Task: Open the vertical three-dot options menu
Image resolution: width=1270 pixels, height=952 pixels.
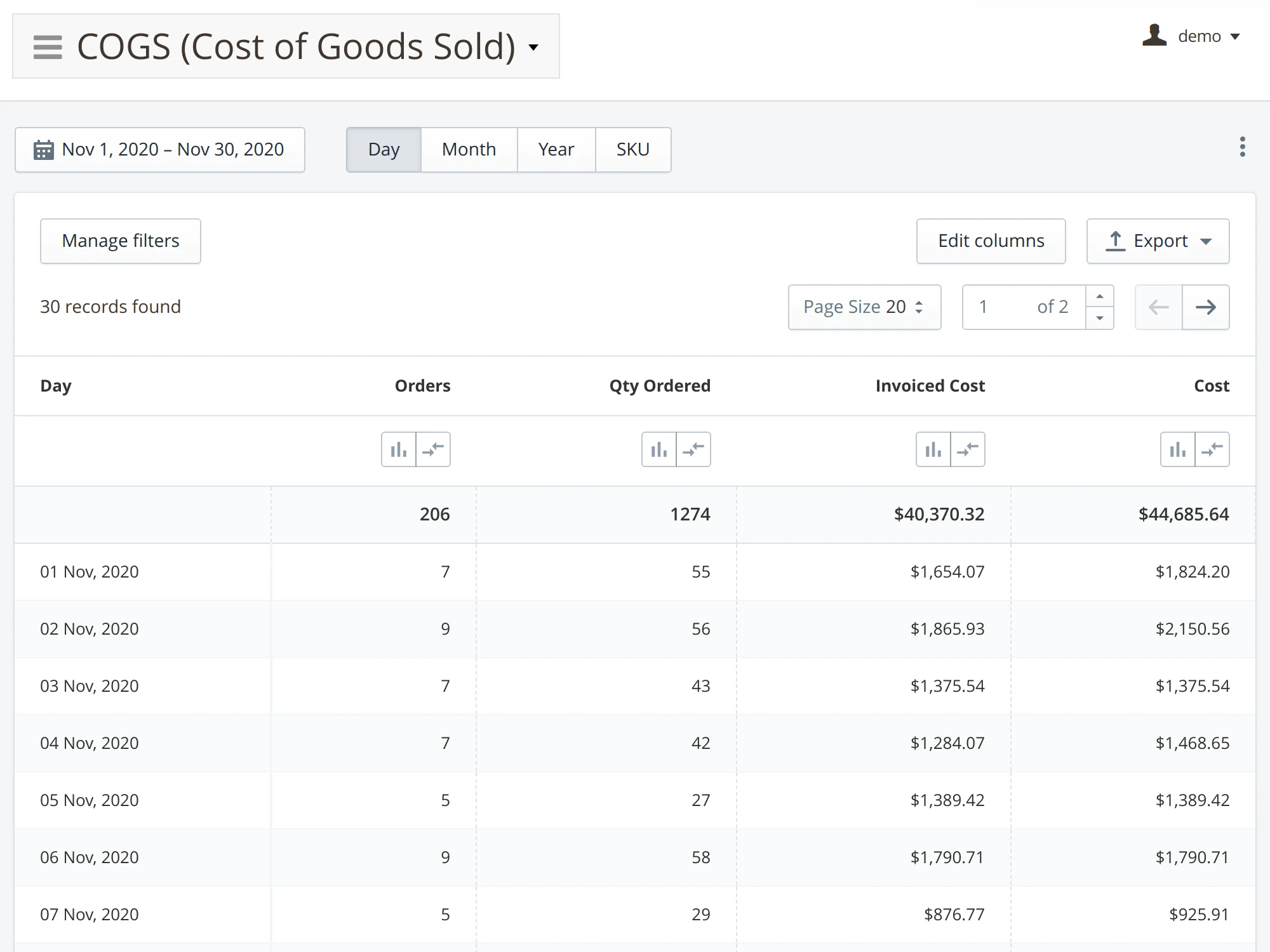Action: pos(1243,147)
